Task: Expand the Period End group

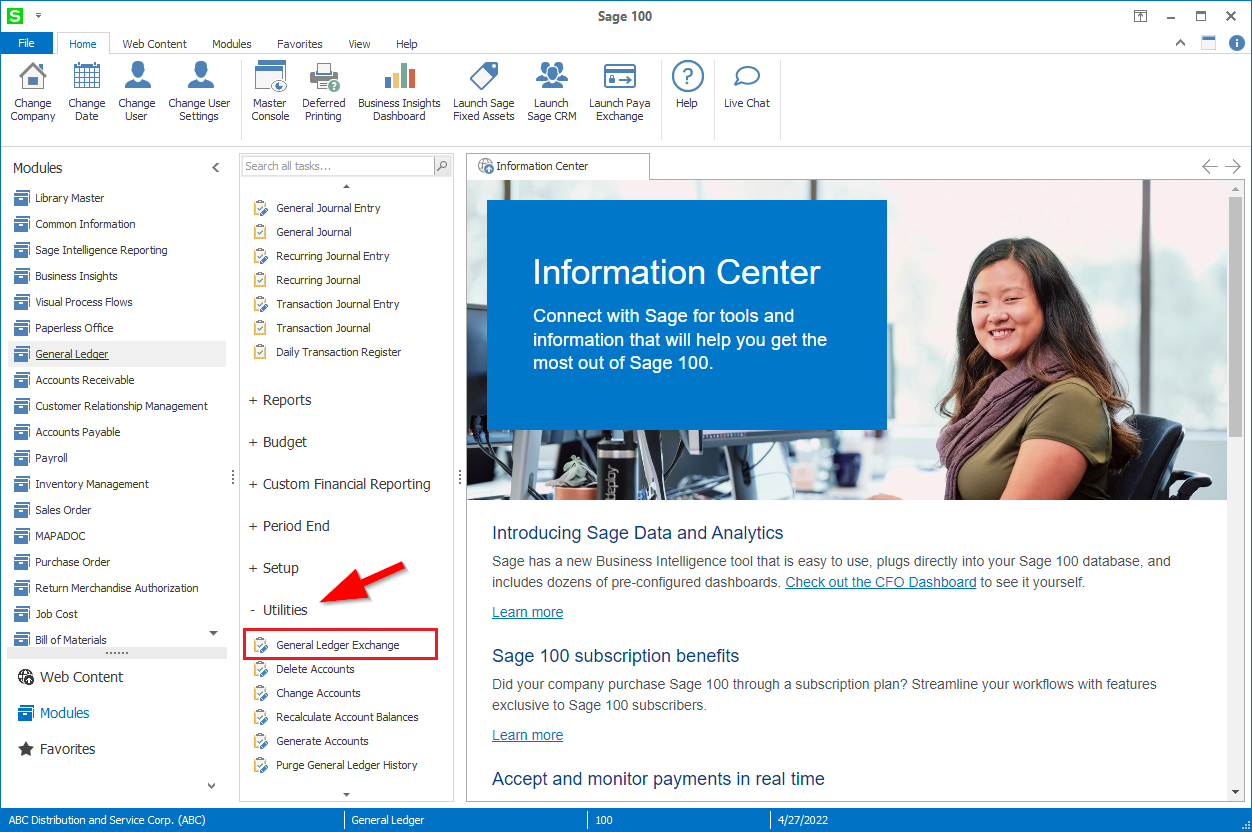Action: (289, 526)
